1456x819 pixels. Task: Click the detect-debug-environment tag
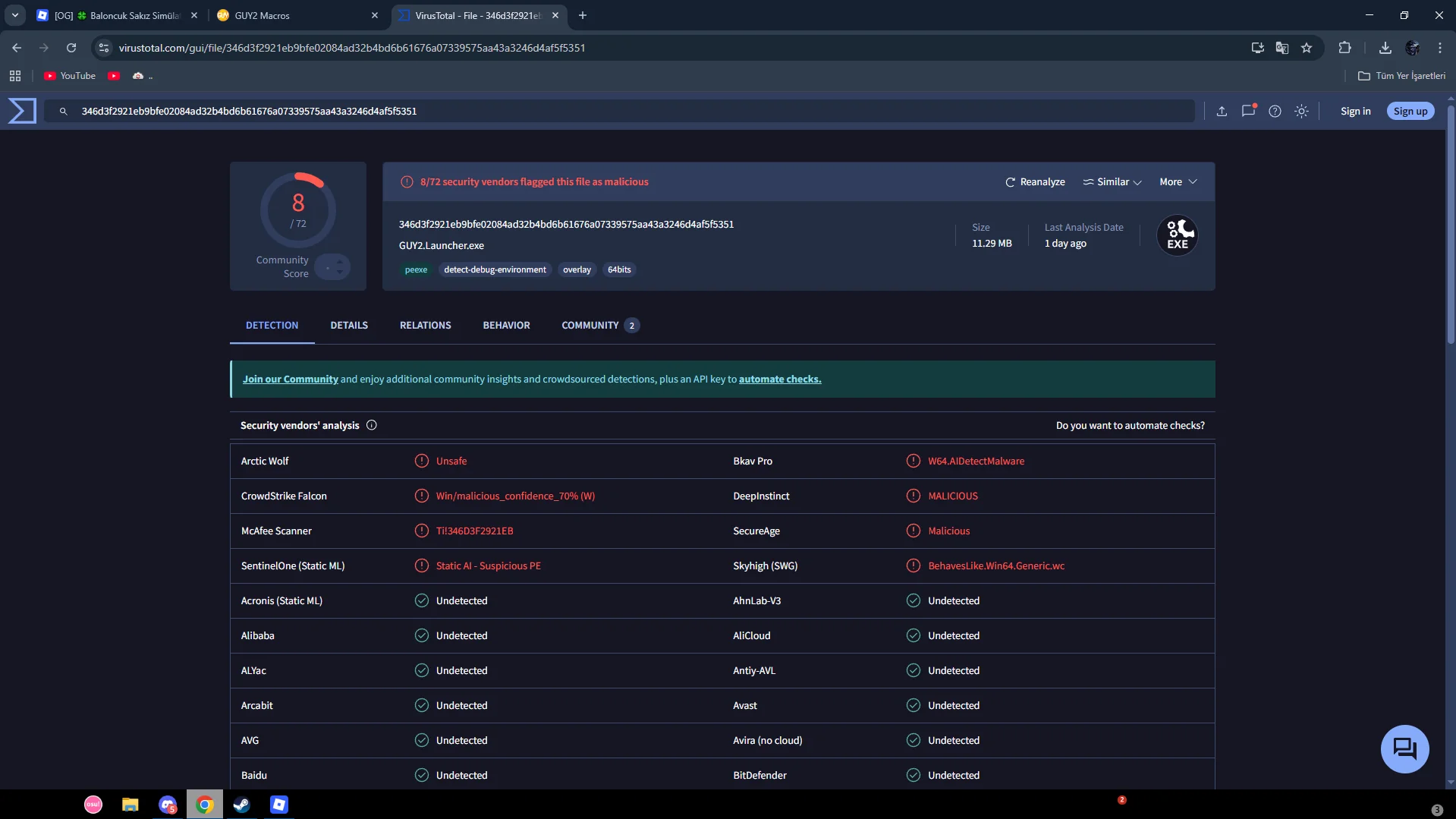(495, 269)
